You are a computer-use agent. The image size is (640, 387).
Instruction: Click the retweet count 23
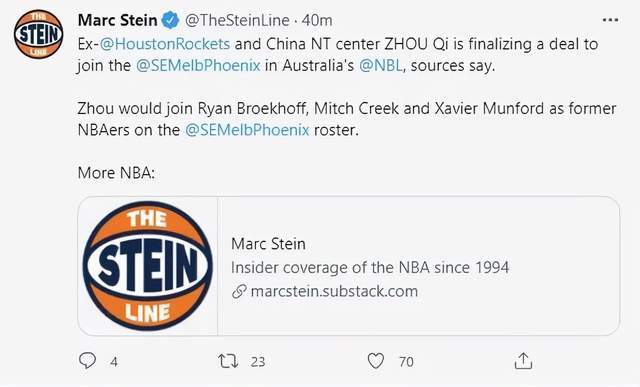(x=258, y=362)
